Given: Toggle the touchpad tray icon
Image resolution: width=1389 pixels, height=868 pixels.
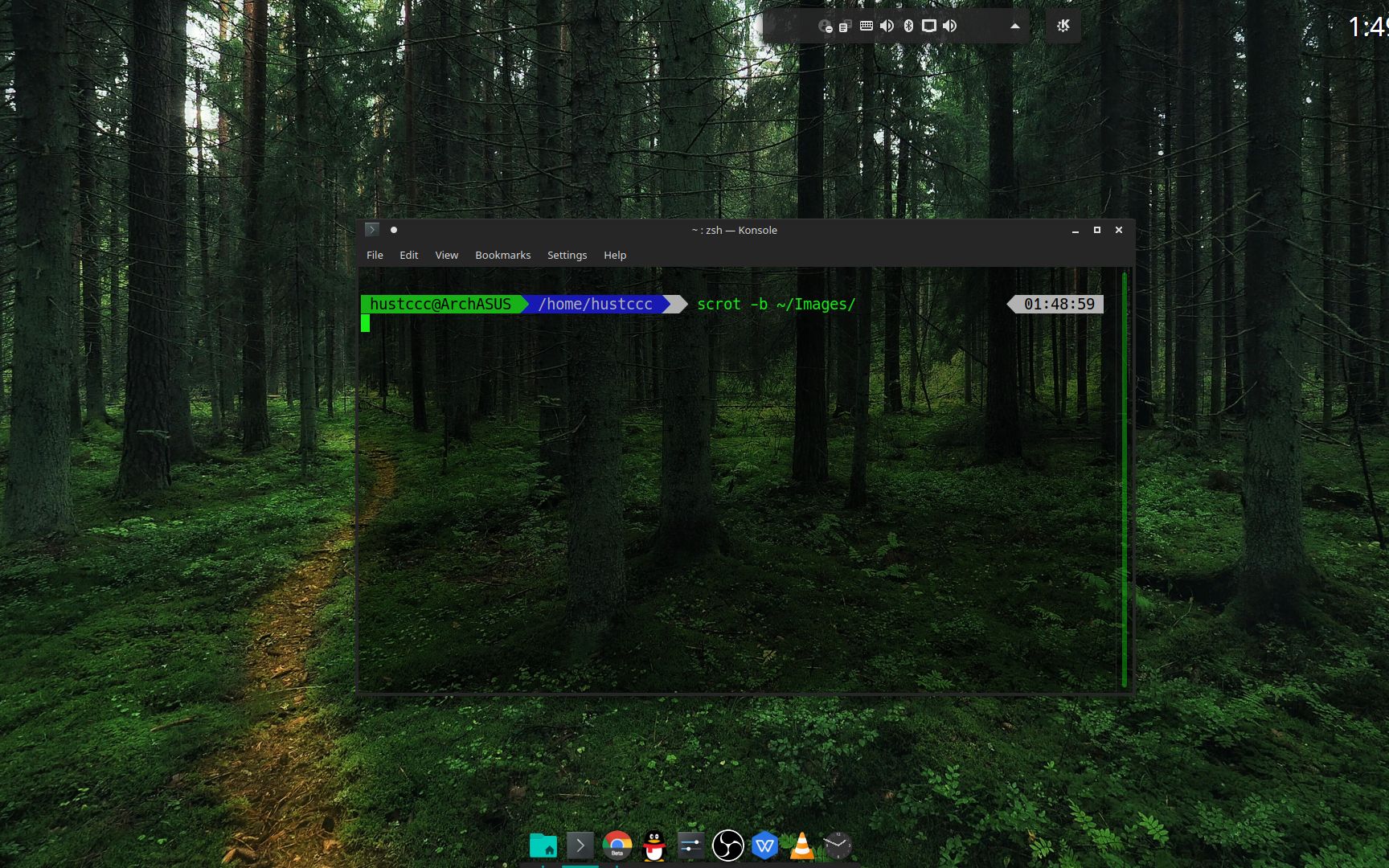Looking at the screenshot, I should point(929,26).
